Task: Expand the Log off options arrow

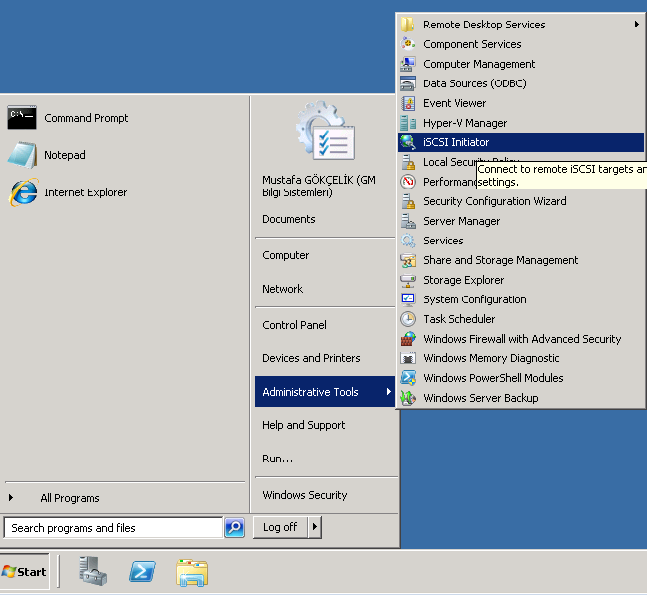Action: point(315,527)
